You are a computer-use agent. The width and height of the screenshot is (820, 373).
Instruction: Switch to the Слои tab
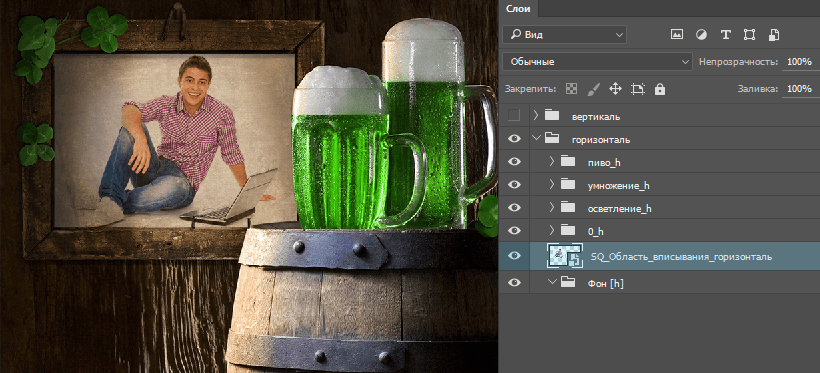tap(518, 8)
